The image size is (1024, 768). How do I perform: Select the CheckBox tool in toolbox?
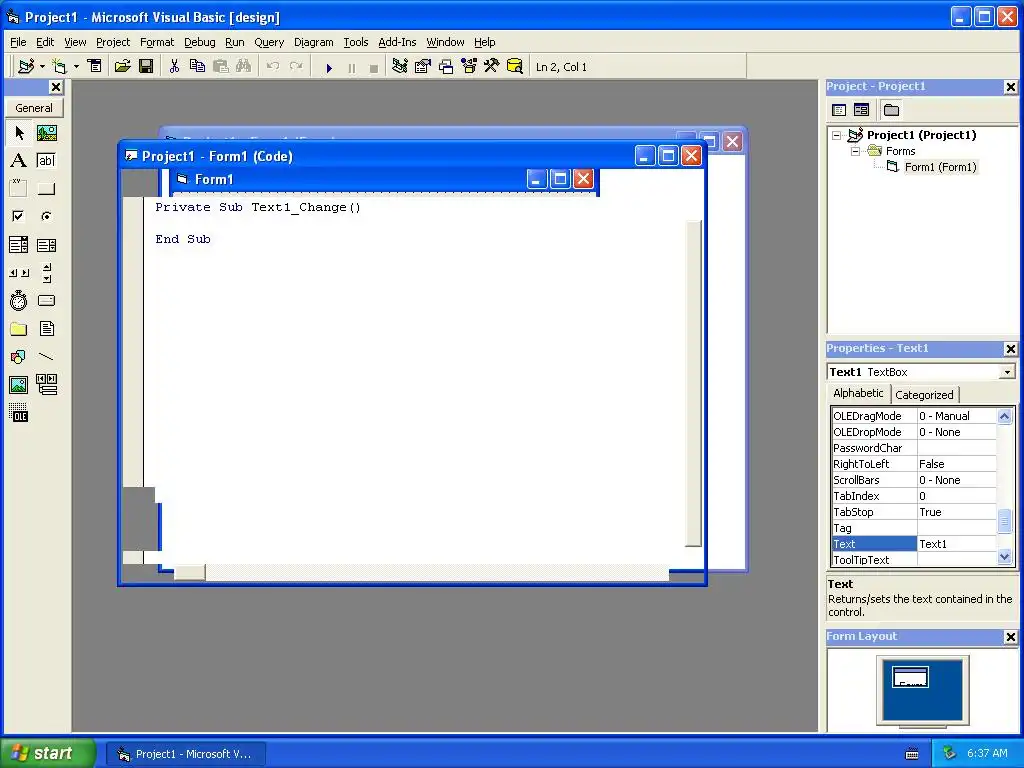(19, 216)
